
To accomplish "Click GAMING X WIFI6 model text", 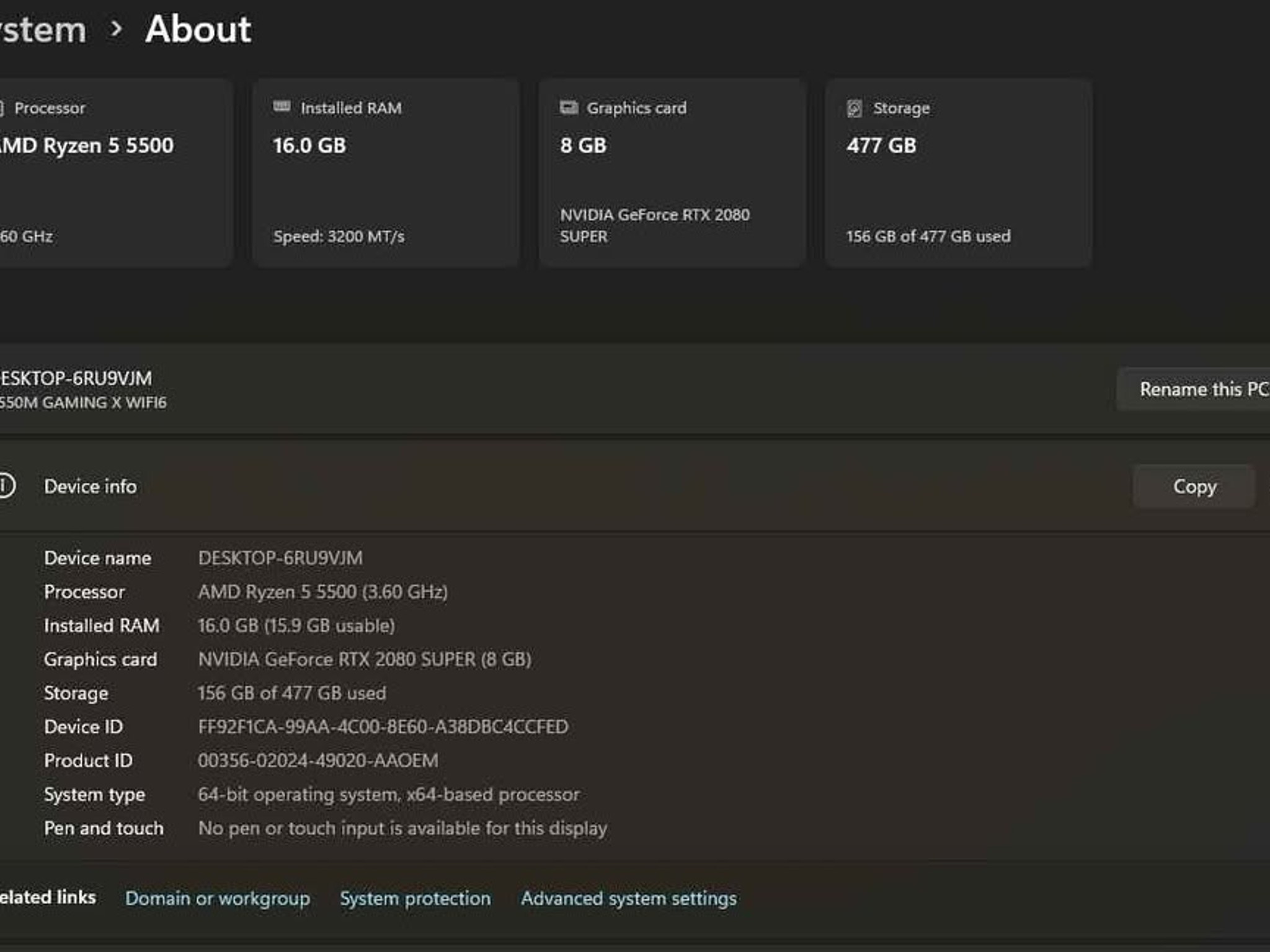I will tap(83, 402).
